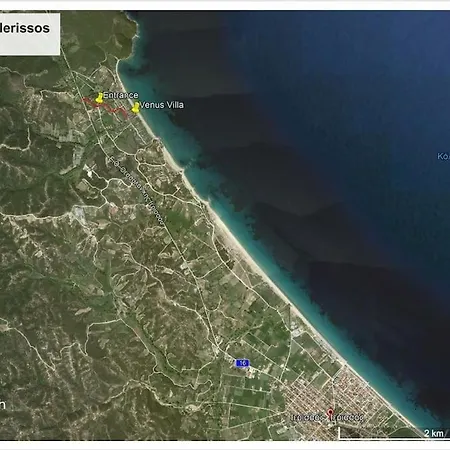
Task: Click the "Ierissos" title text in white box
Action: click(25, 28)
